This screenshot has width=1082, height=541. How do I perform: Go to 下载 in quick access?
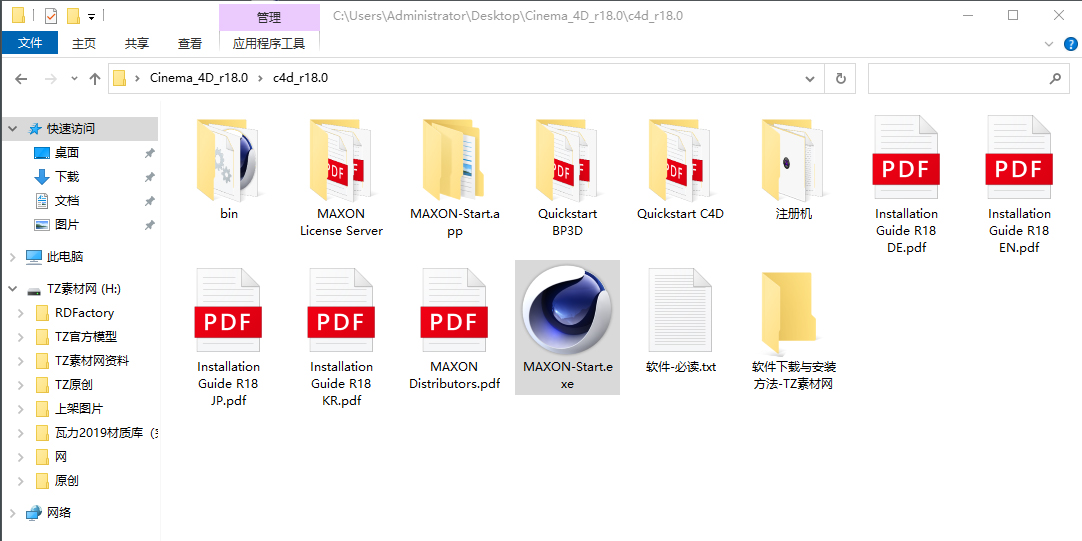pos(67,177)
